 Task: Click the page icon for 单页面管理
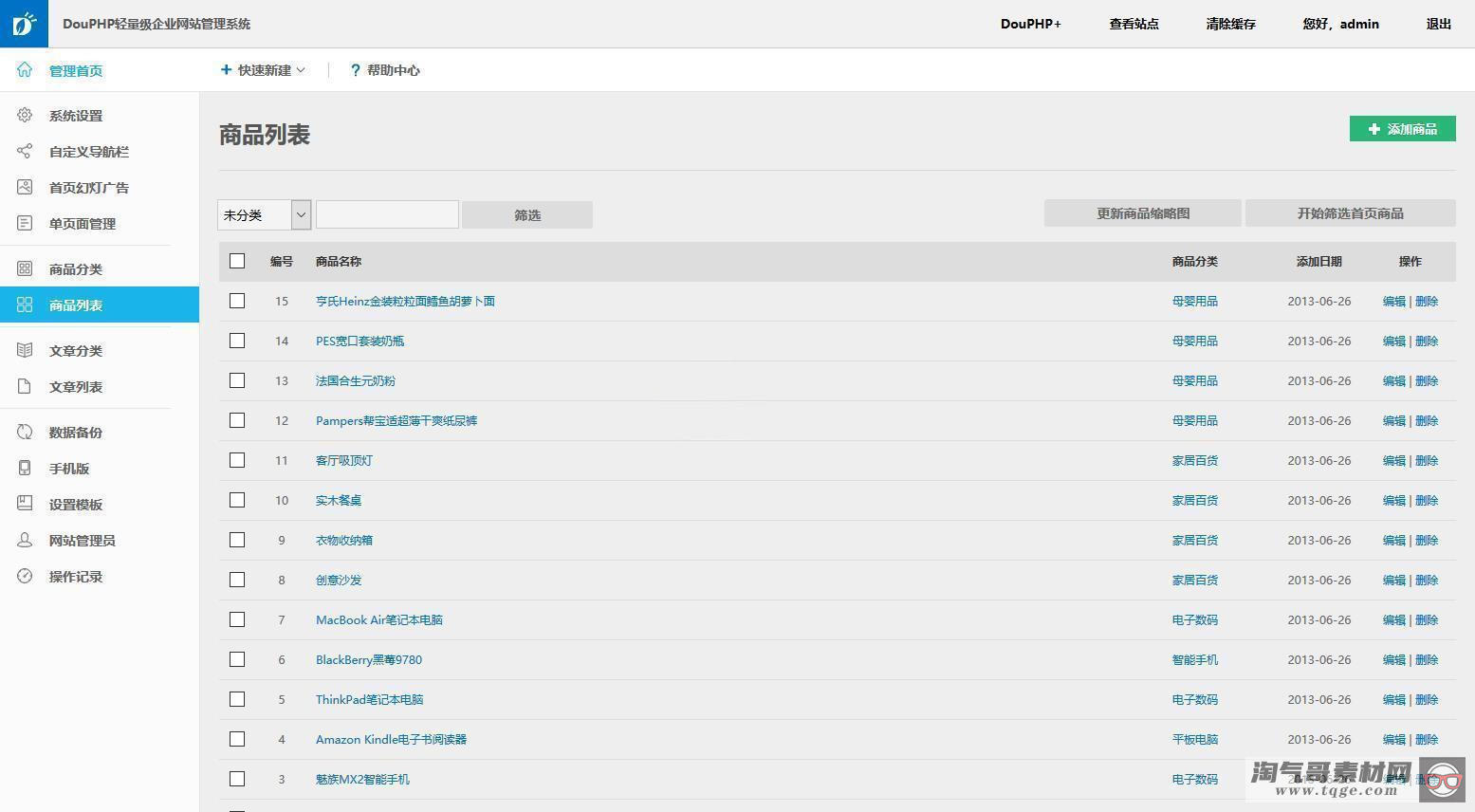(x=25, y=223)
